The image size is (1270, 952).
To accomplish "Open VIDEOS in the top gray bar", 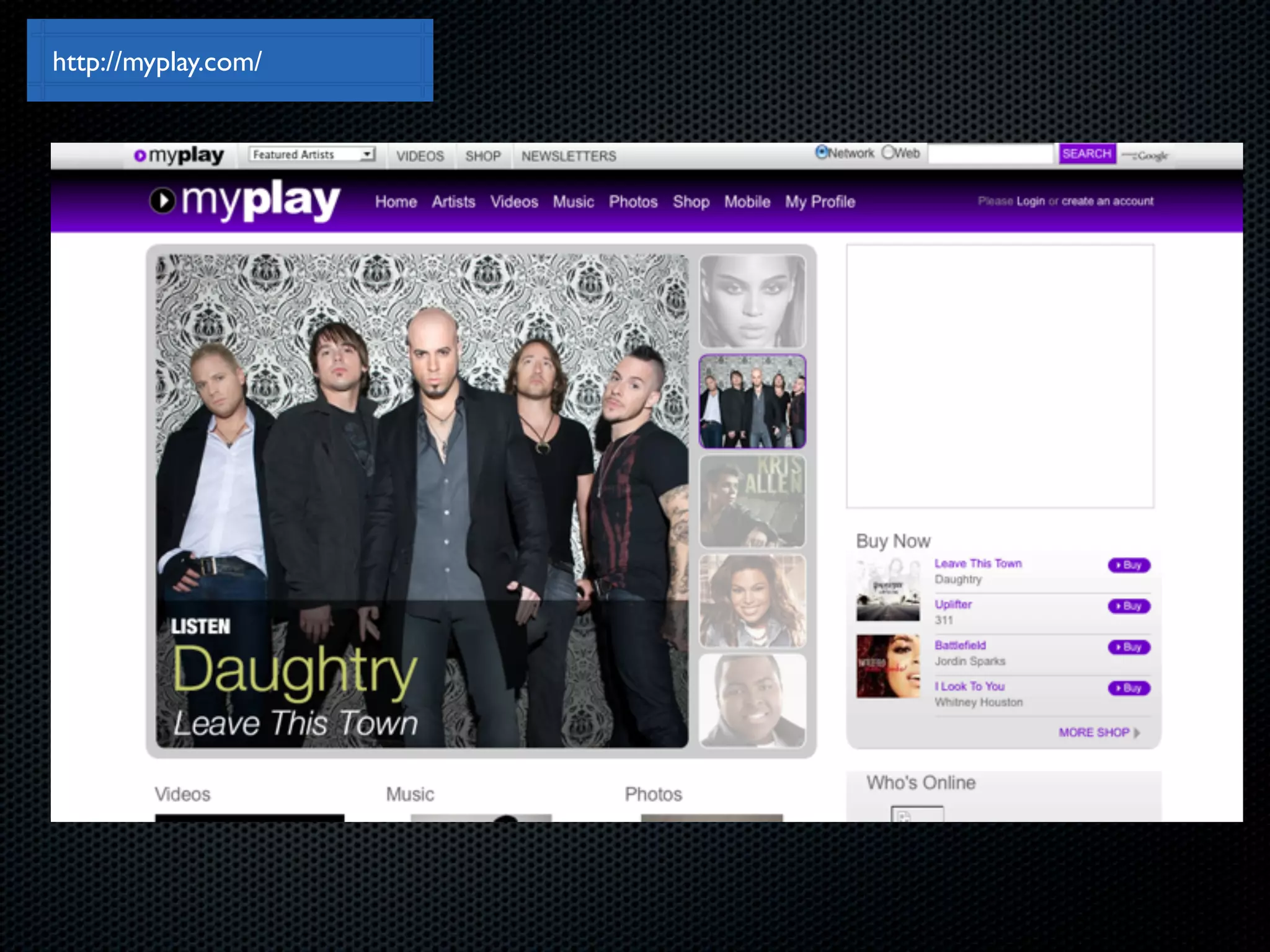I will 420,156.
